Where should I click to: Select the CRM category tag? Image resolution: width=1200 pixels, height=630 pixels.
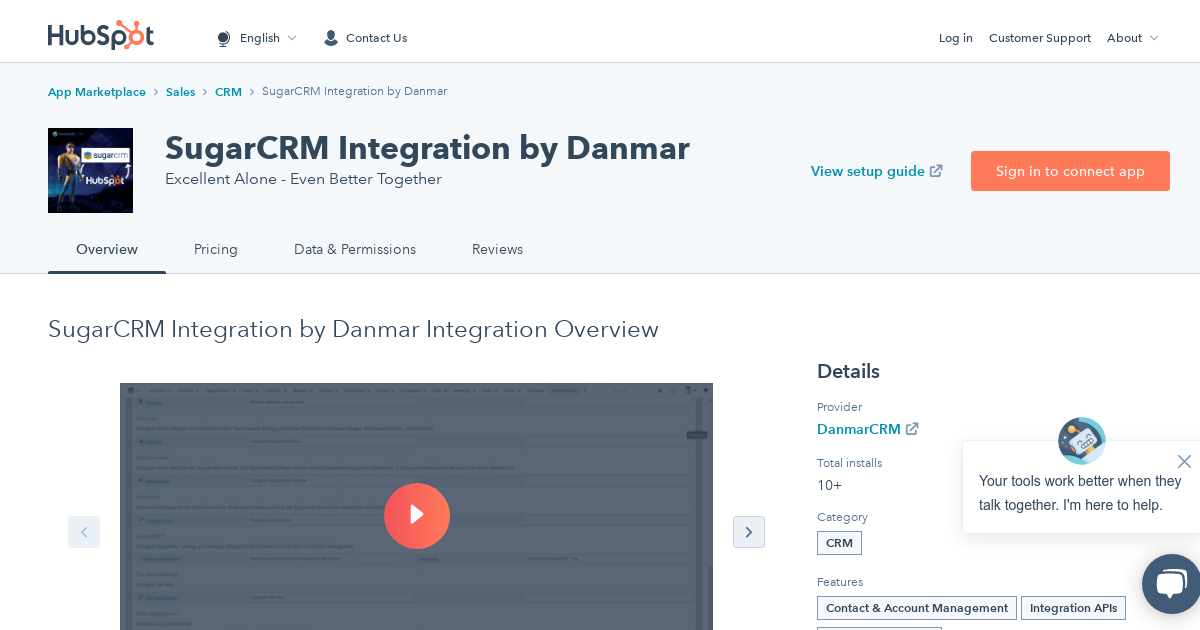coord(839,543)
